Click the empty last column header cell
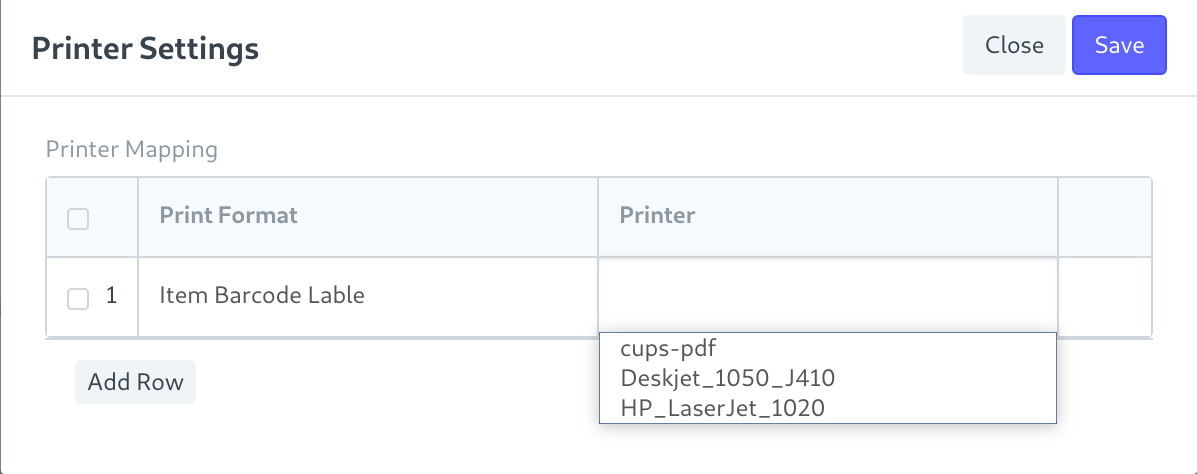Image resolution: width=1197 pixels, height=474 pixels. (1104, 216)
